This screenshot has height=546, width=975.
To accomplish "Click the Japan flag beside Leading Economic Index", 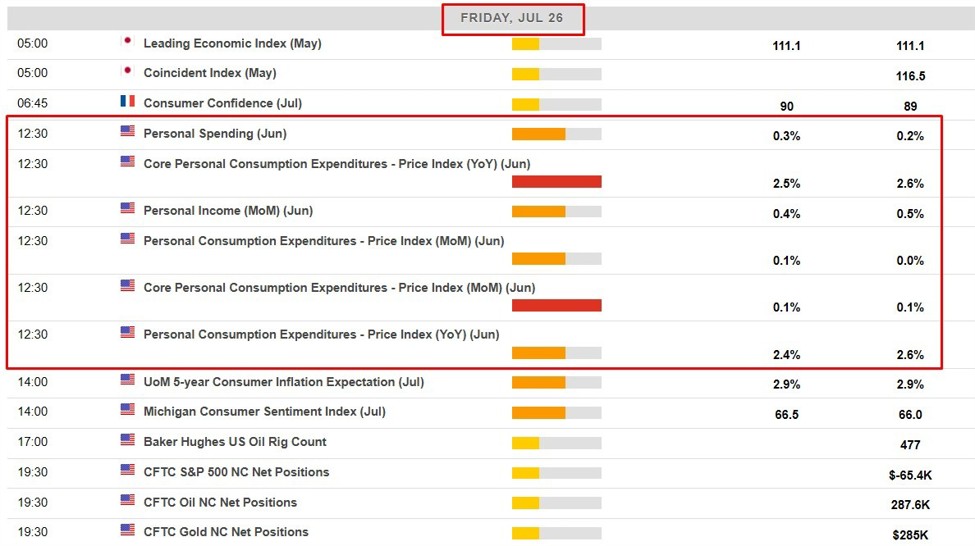I will (x=127, y=42).
